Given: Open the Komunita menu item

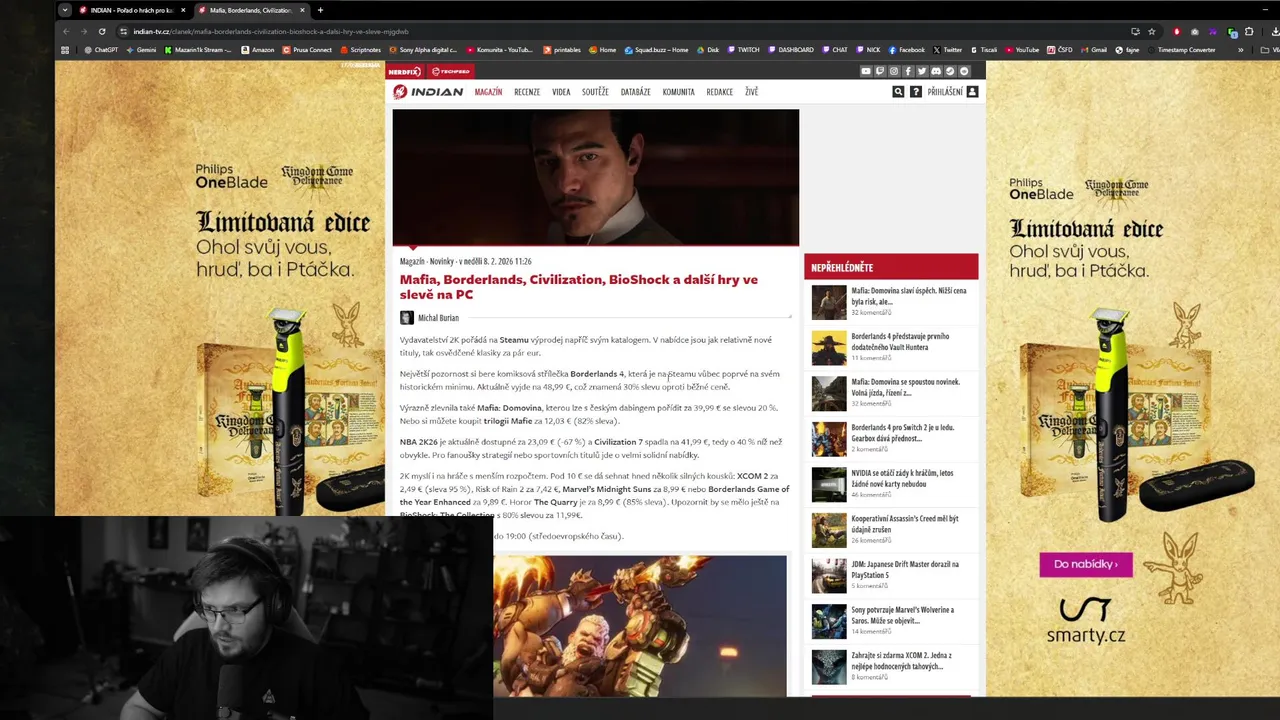Looking at the screenshot, I should (678, 92).
